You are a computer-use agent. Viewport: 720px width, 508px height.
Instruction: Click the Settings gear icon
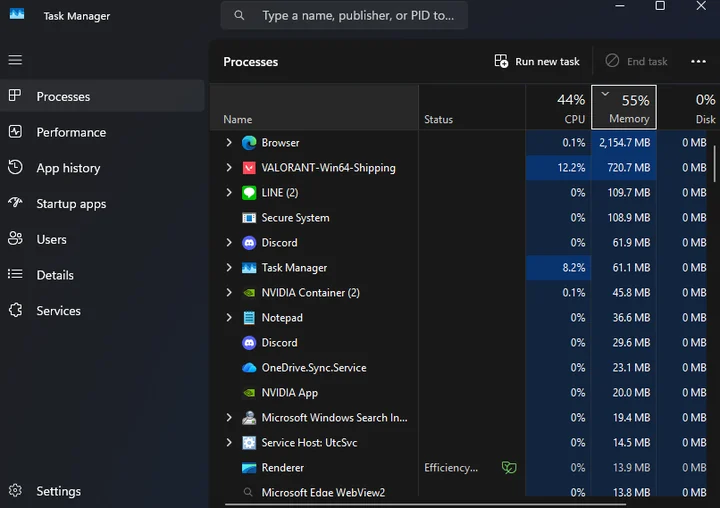(15, 491)
